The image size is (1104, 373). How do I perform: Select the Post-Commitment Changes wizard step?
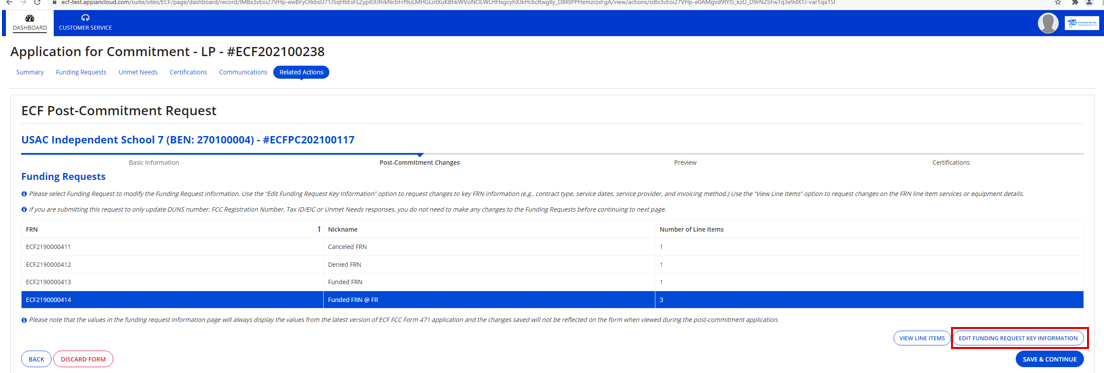419,163
